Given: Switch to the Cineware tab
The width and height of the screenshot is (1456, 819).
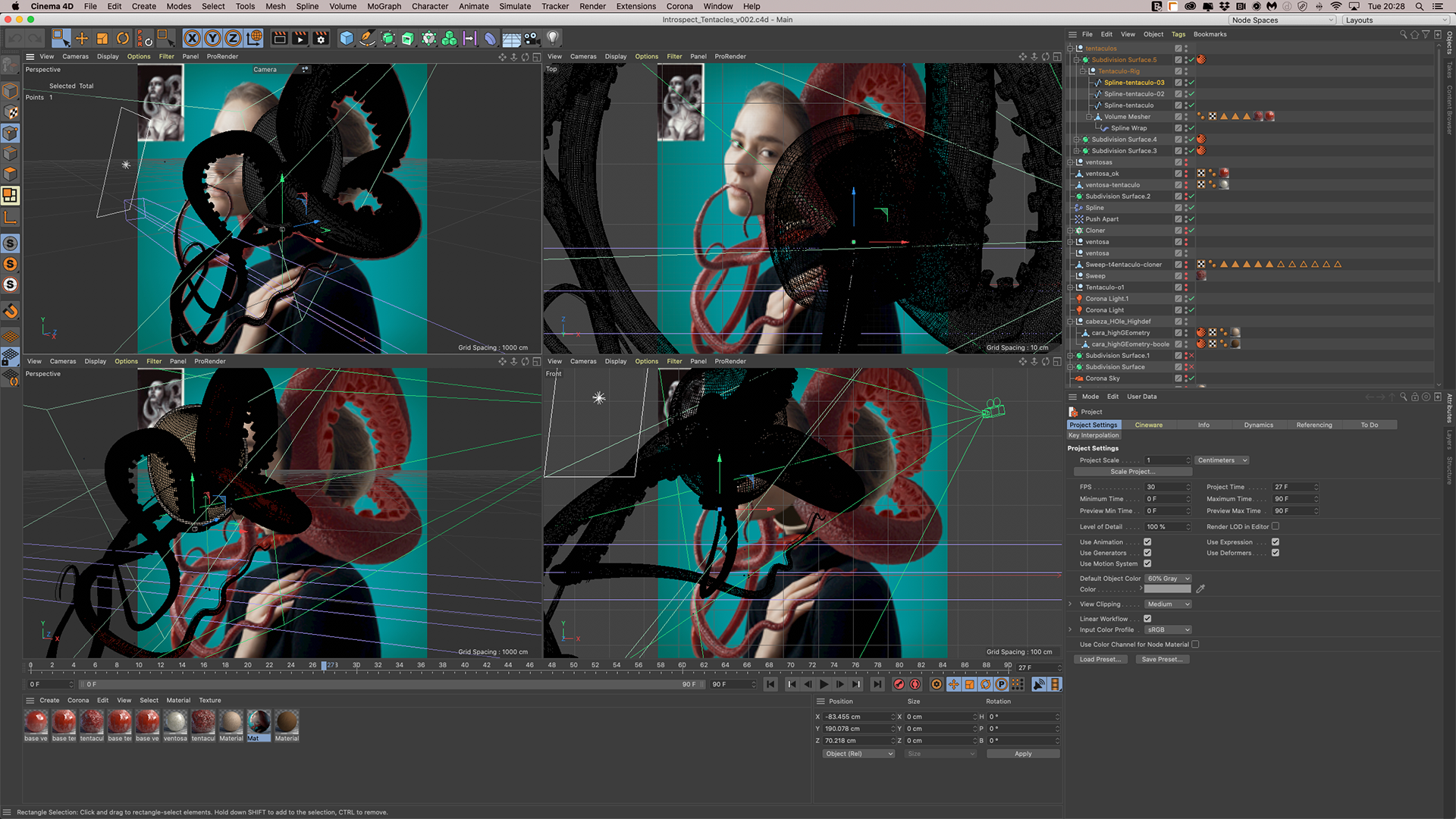Looking at the screenshot, I should click(1148, 425).
